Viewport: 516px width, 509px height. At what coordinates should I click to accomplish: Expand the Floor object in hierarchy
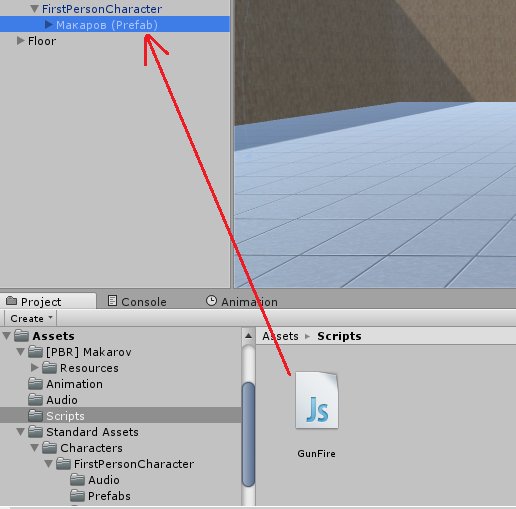21,41
